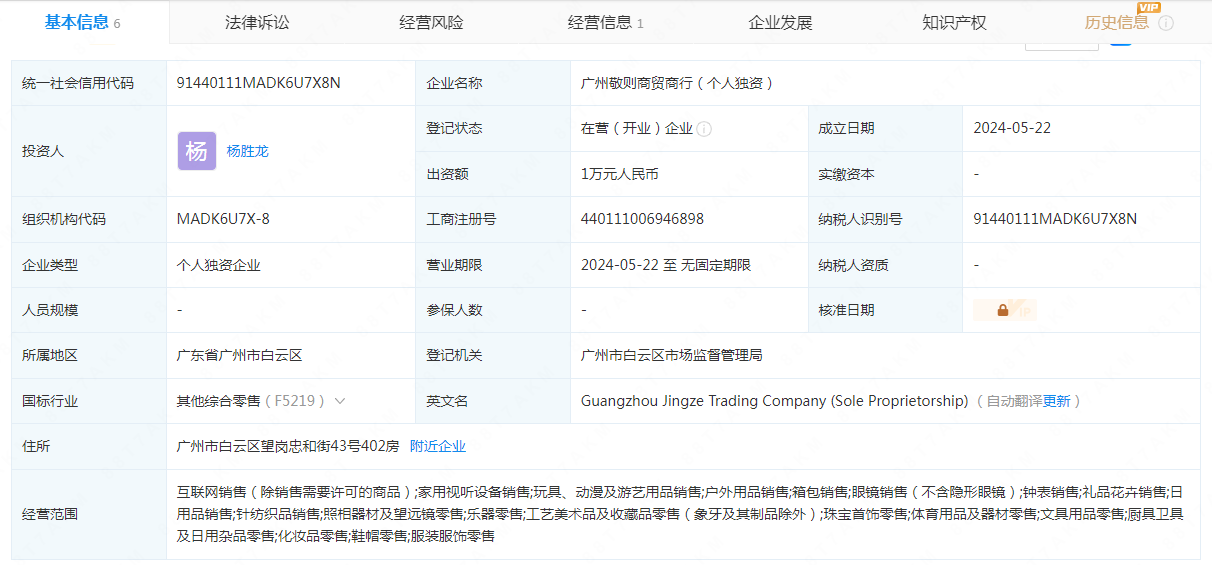Click English name Guangzhou Jingze Trading Company
The height and width of the screenshot is (565, 1212).
(775, 401)
